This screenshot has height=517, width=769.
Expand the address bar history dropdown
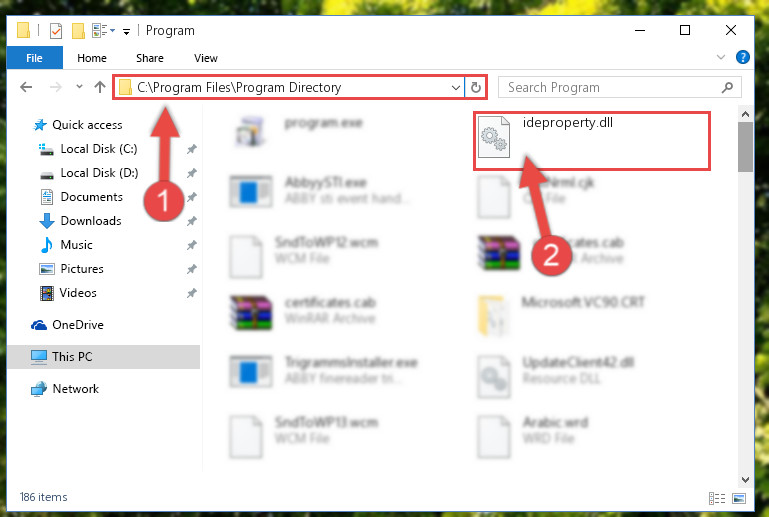pos(456,88)
